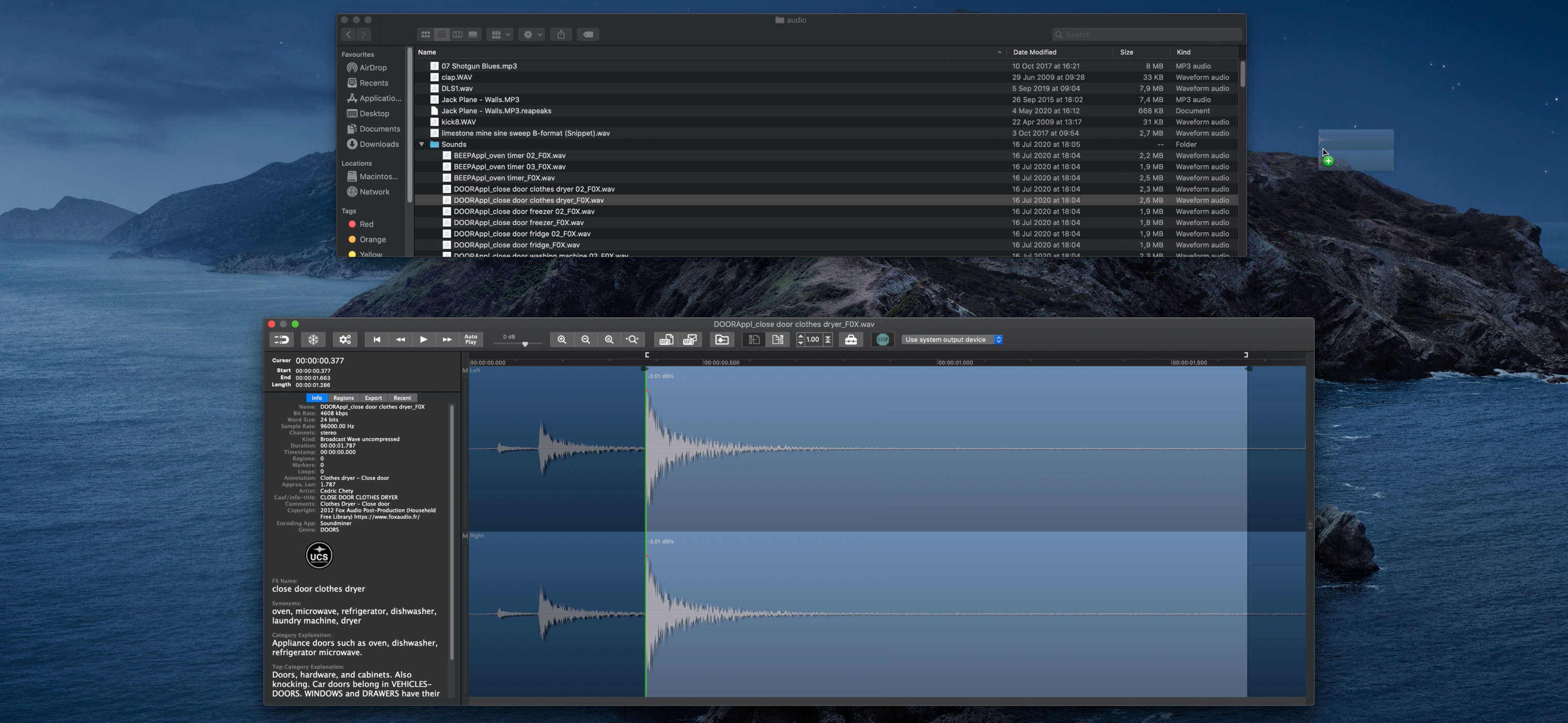The height and width of the screenshot is (723, 1568).
Task: Click the UCS category icon badge
Action: pos(318,555)
